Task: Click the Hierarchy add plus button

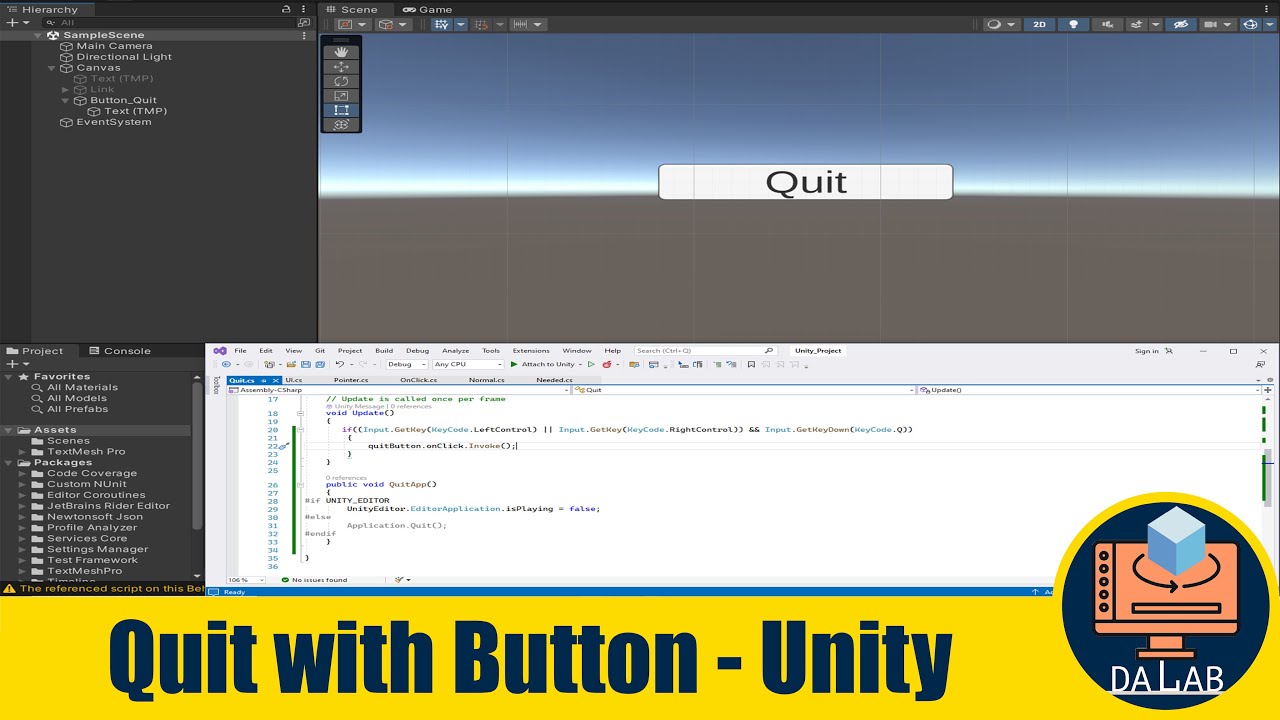Action: coord(11,22)
